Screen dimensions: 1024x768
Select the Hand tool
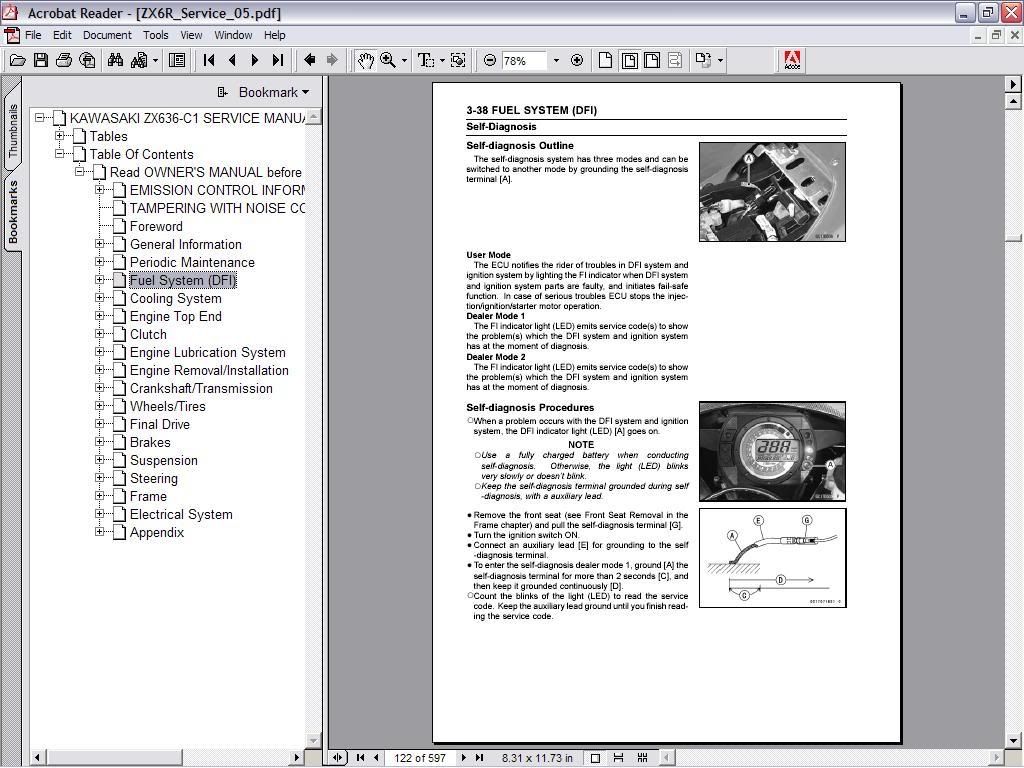(x=365, y=61)
